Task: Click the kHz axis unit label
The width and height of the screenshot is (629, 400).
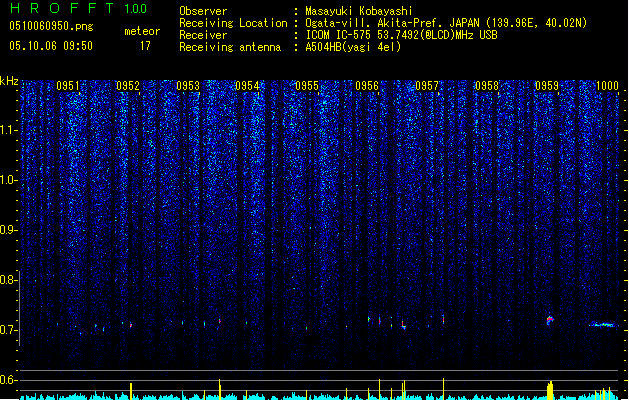Action: click(x=9, y=81)
